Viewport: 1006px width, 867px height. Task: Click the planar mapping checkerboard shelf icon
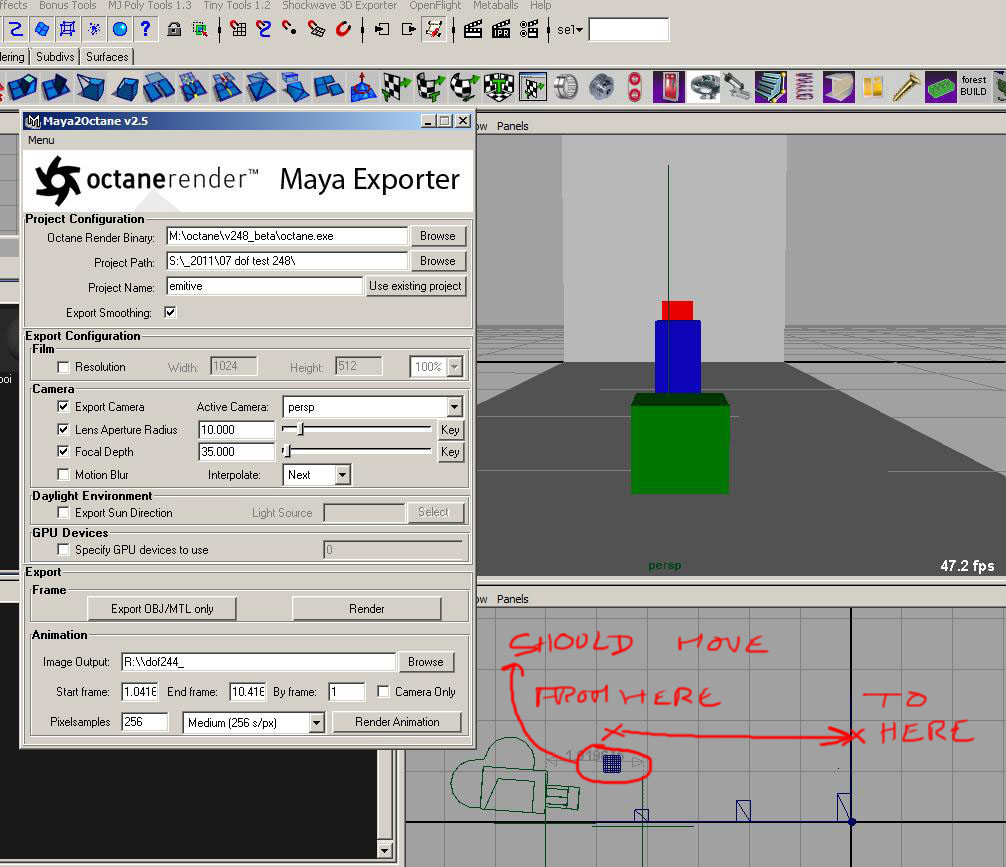[396, 87]
